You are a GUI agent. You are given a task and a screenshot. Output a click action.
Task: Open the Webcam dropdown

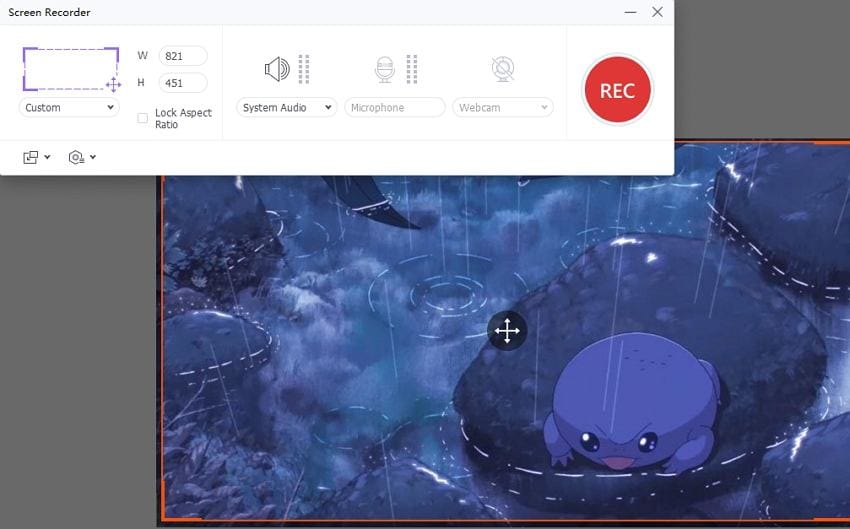pyautogui.click(x=503, y=107)
